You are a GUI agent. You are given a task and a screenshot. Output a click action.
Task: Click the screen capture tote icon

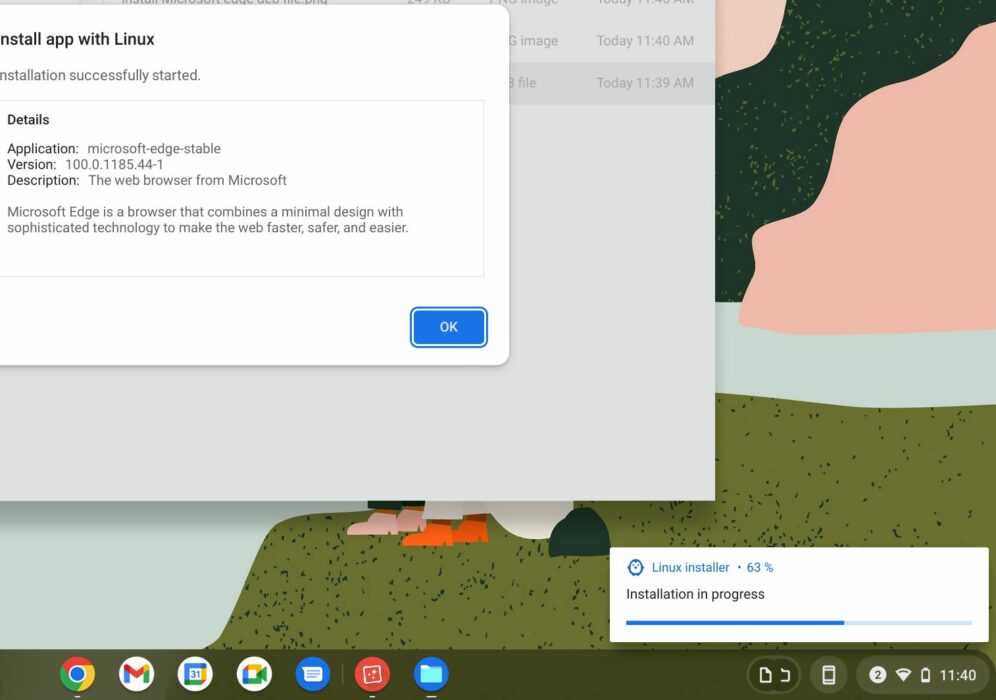point(774,674)
